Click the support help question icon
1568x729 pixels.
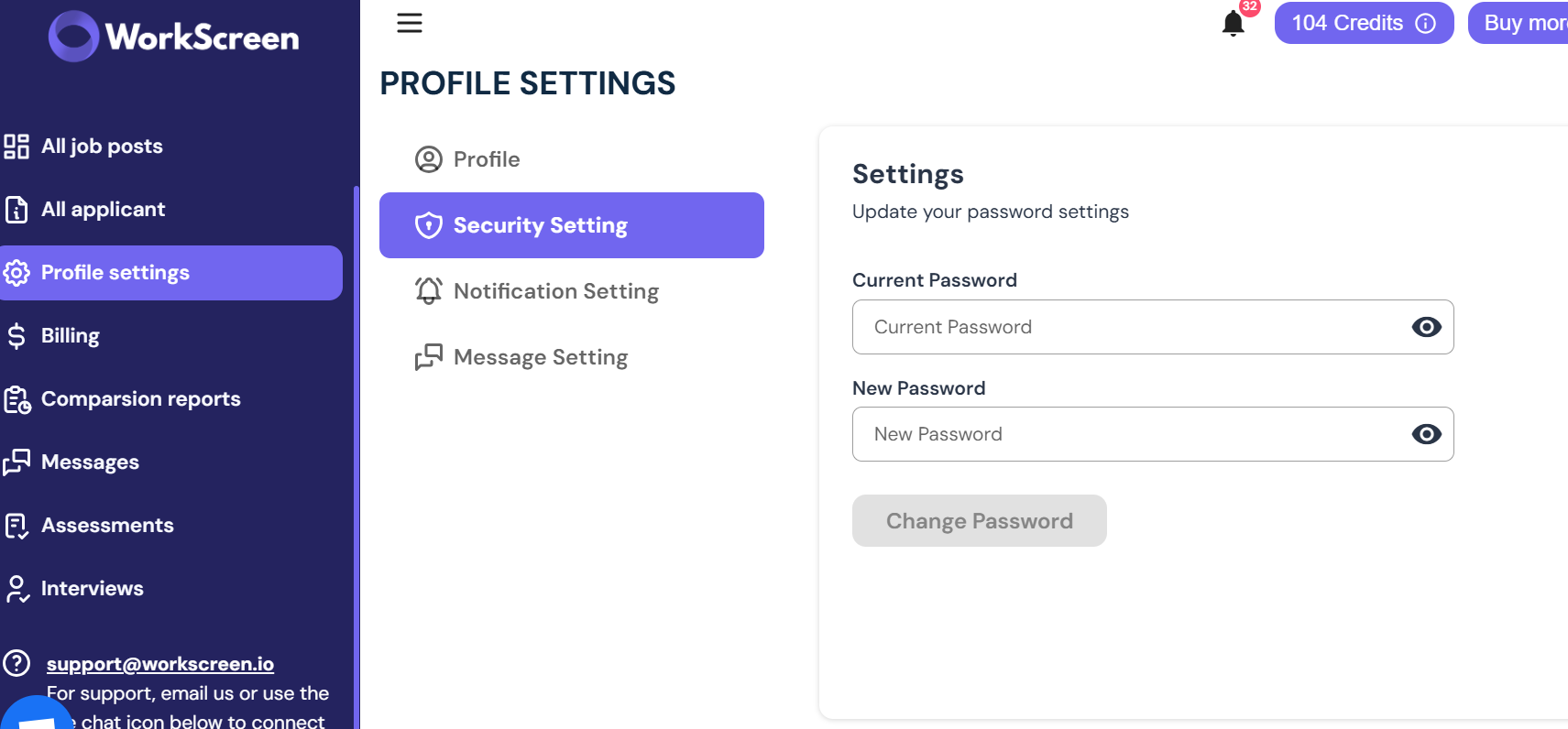16,663
